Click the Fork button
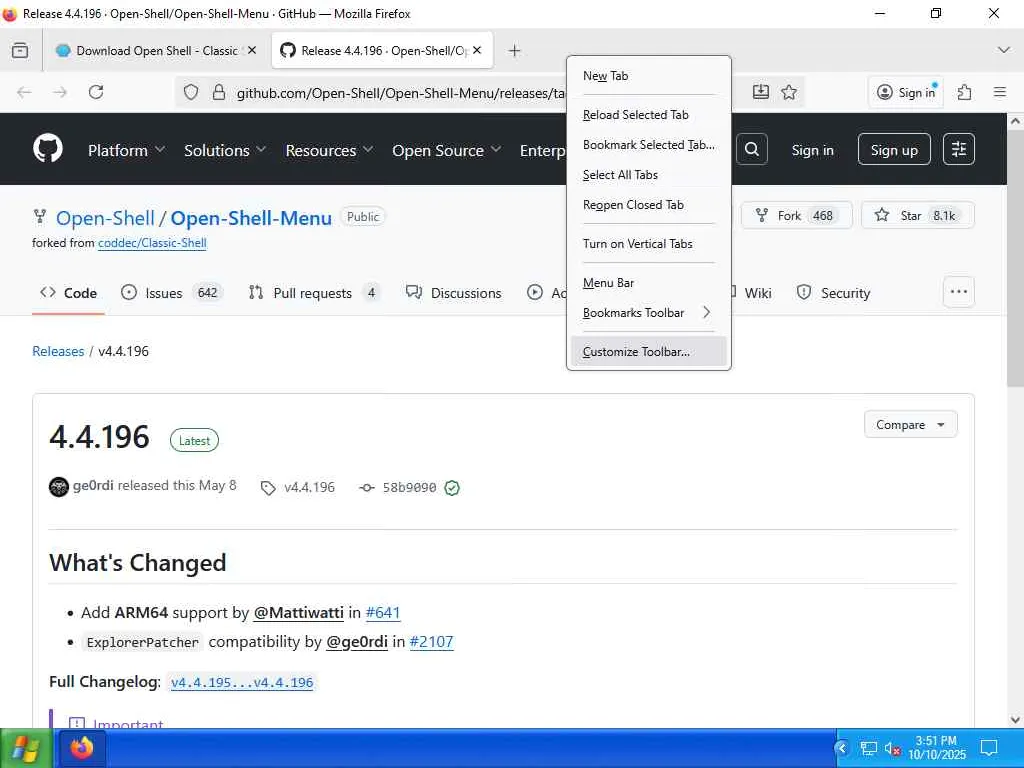Viewport: 1024px width, 768px height. (796, 216)
